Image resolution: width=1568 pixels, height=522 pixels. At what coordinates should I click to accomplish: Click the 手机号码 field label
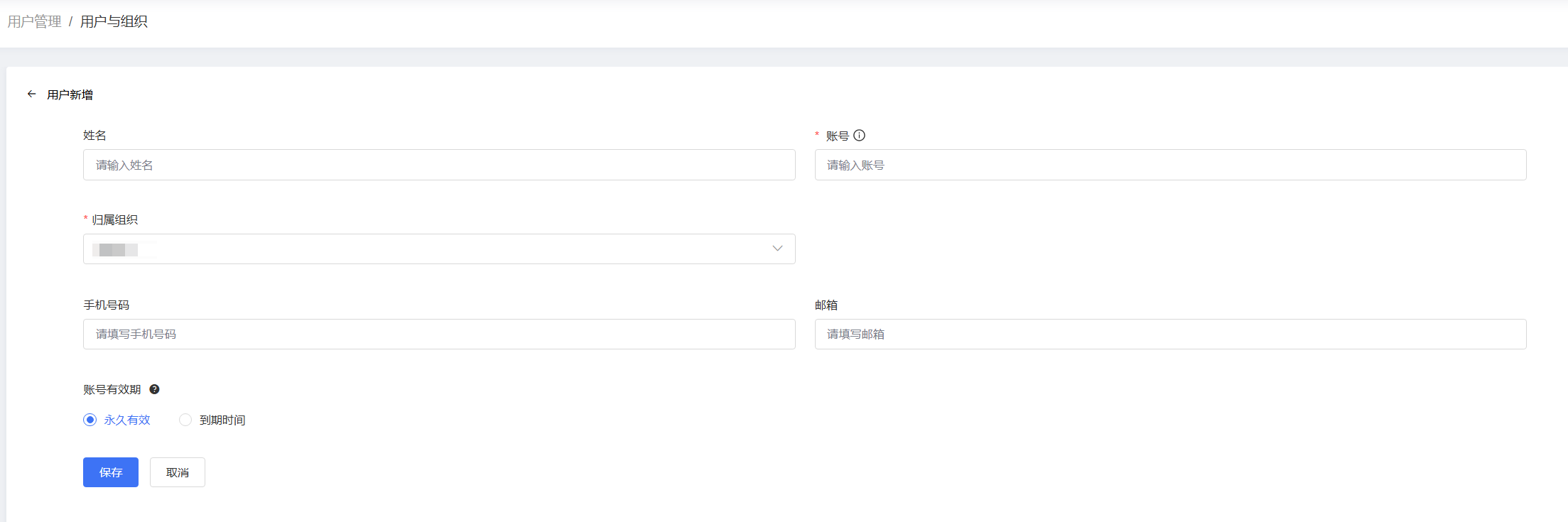tap(107, 305)
